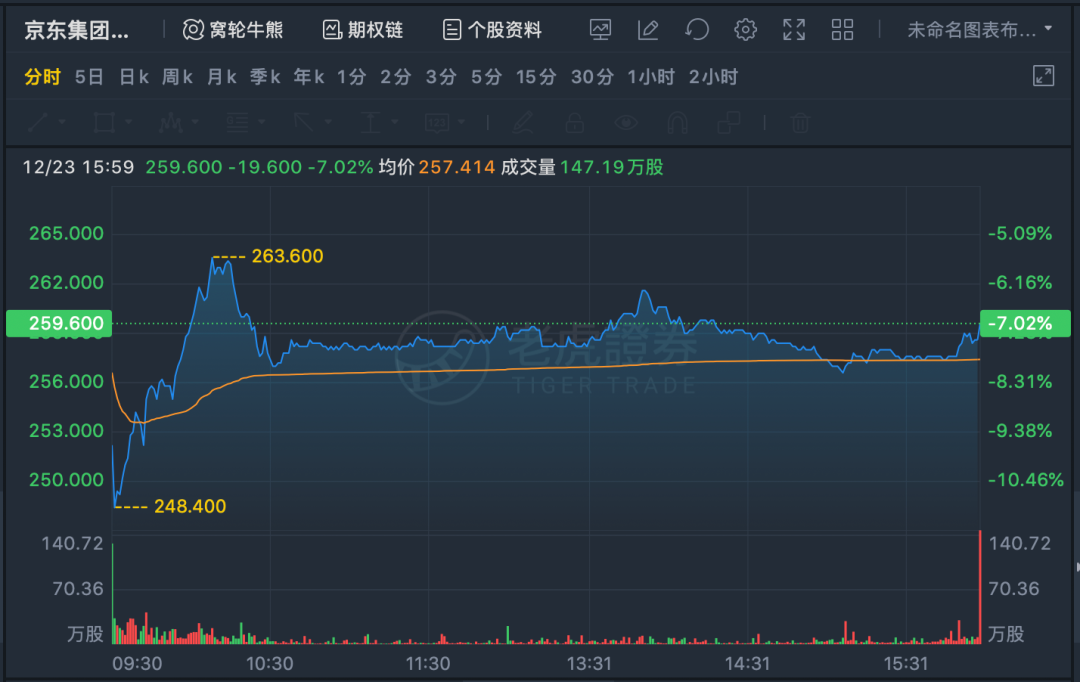Open the 期权链 options chain
1080x682 pixels.
(361, 29)
